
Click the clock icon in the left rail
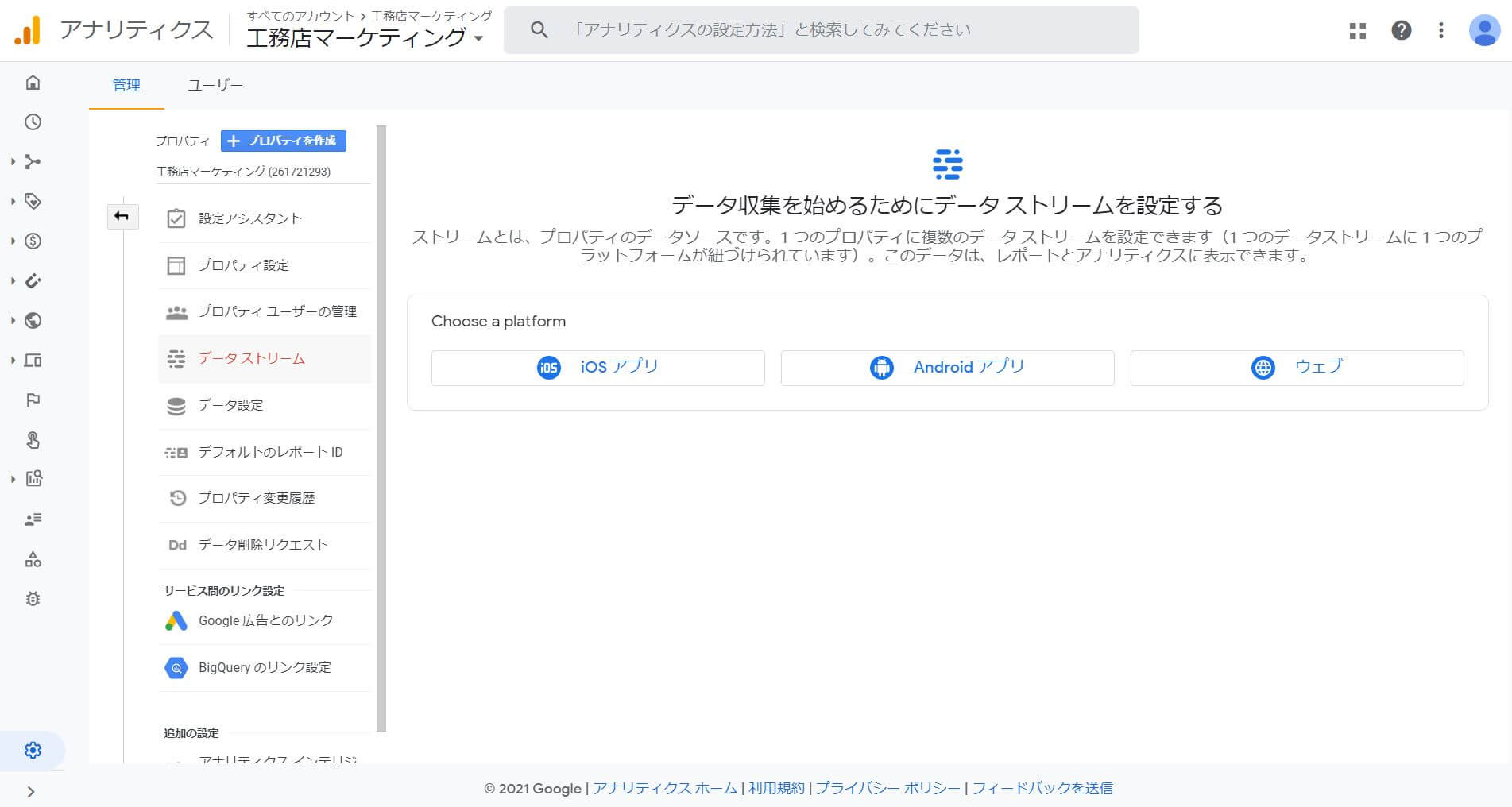pos(33,122)
